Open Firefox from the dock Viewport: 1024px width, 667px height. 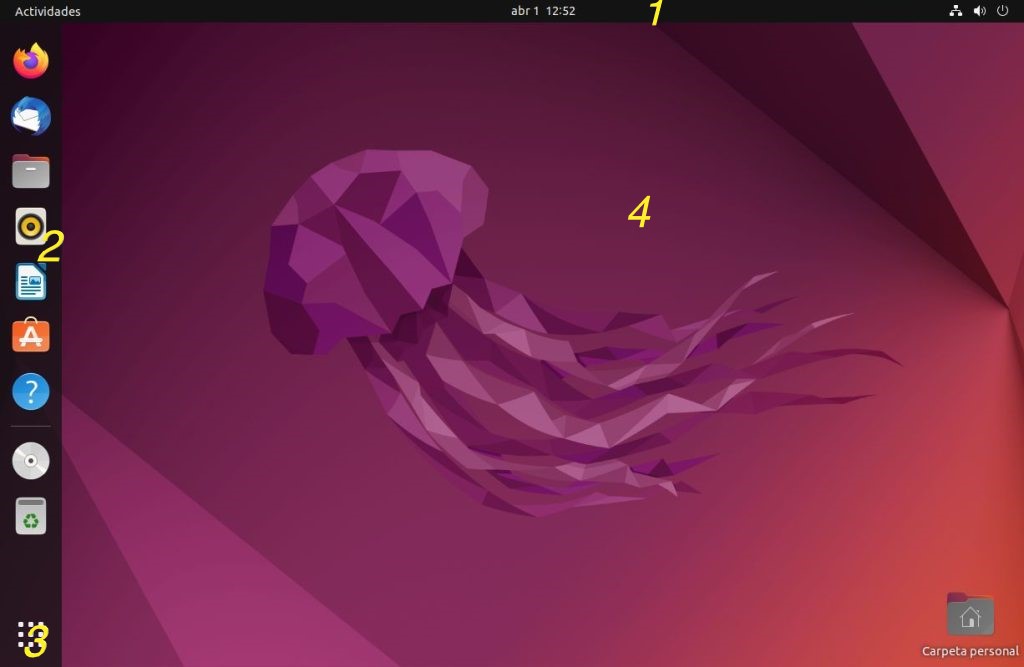(x=30, y=60)
